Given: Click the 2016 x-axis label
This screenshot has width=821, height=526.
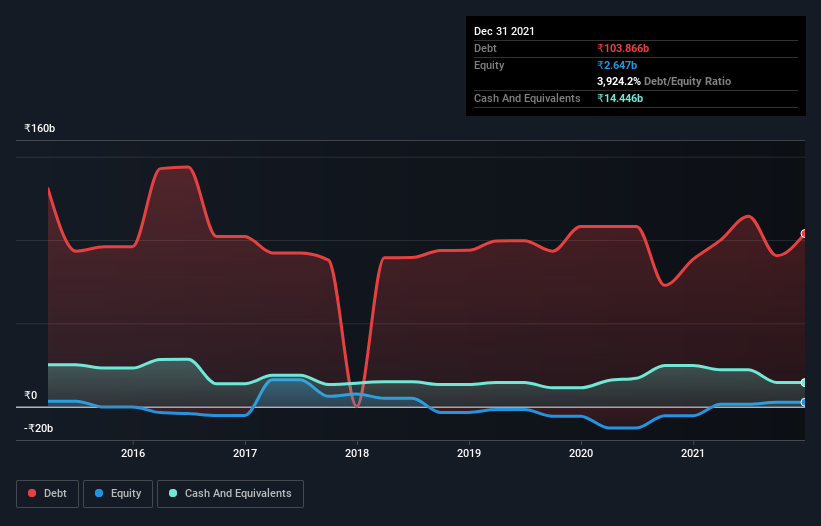Looking at the screenshot, I should pyautogui.click(x=133, y=453).
